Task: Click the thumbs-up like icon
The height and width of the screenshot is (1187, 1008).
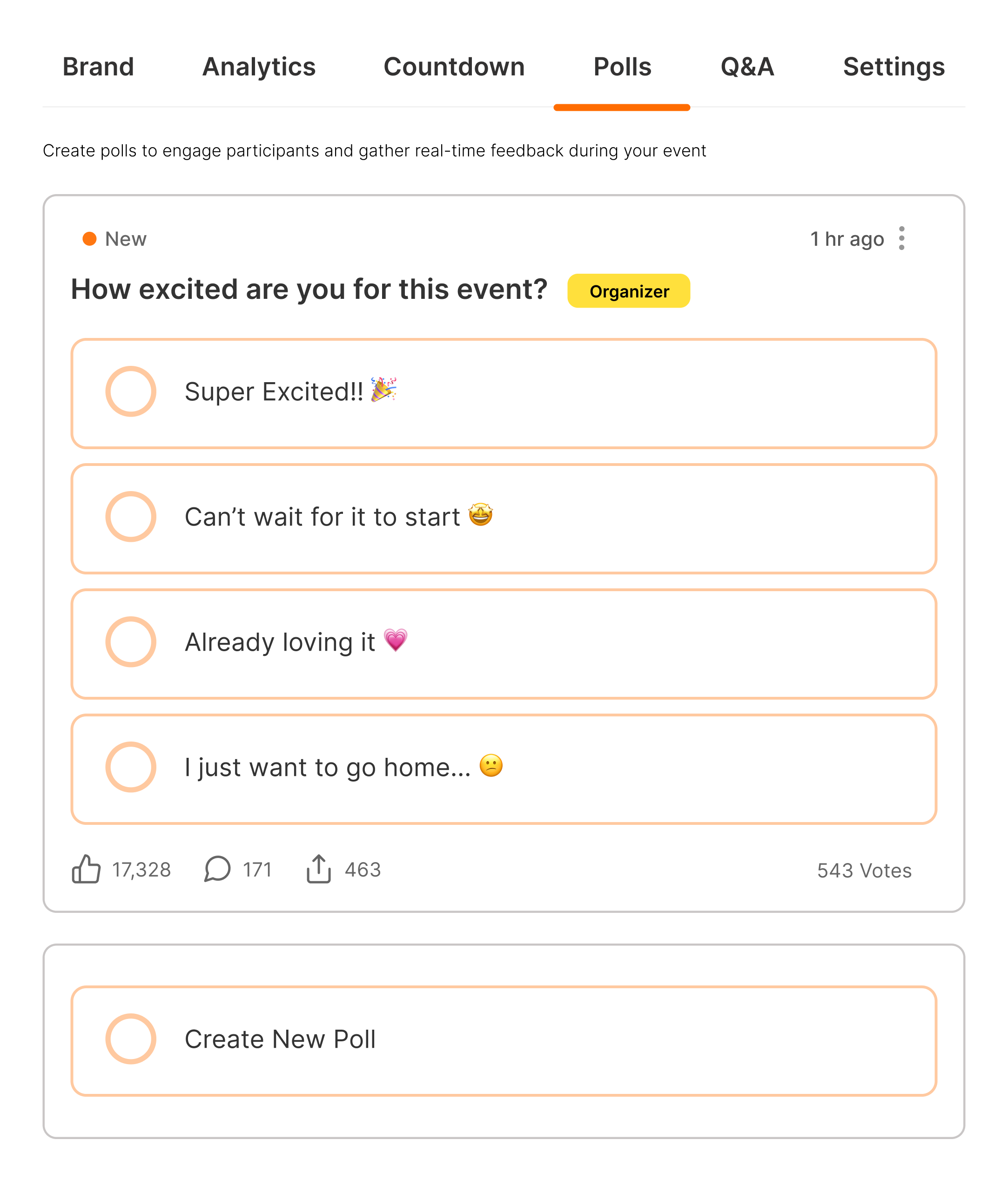Action: tap(86, 869)
